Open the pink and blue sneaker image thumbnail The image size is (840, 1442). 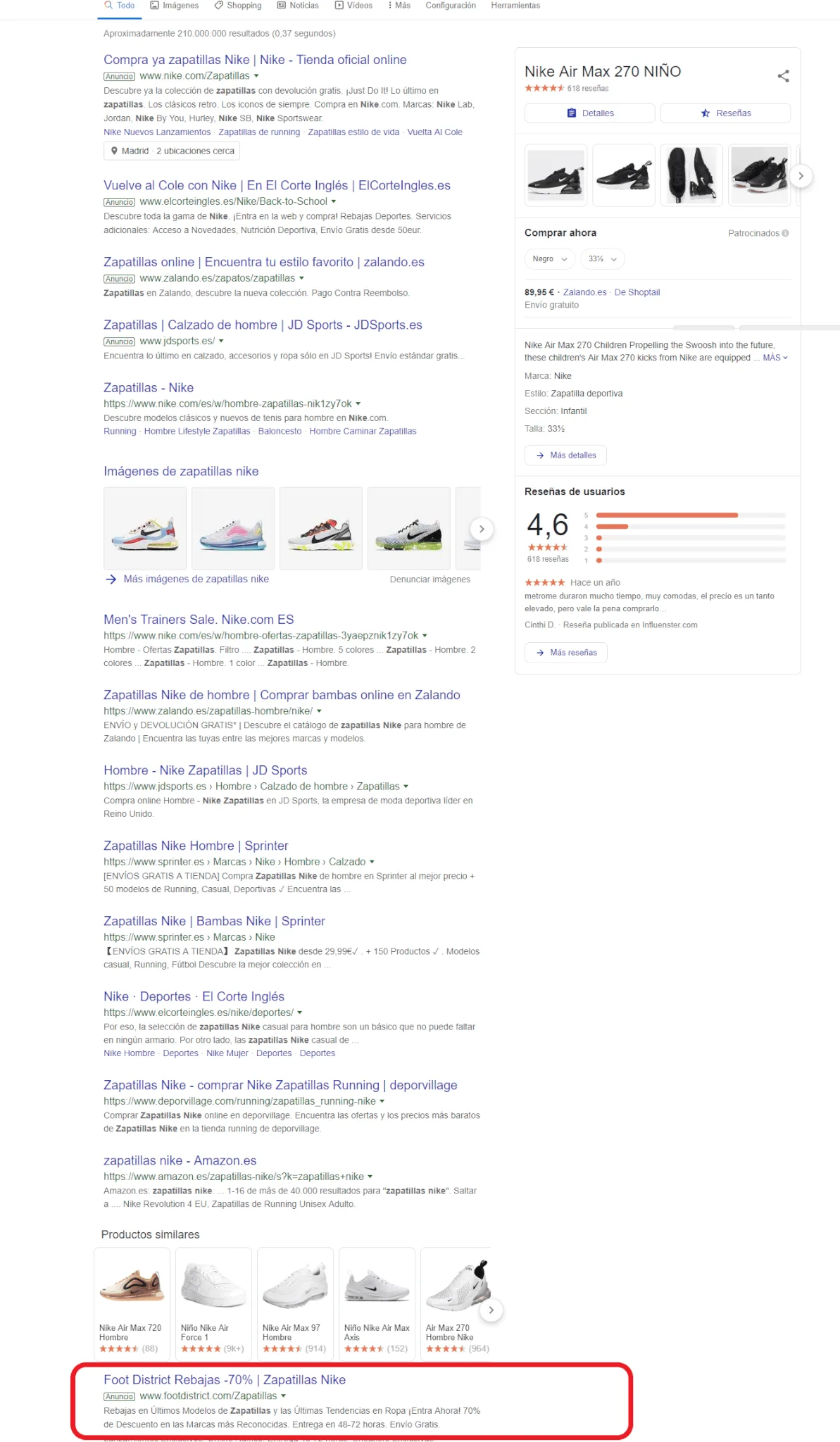[x=233, y=528]
